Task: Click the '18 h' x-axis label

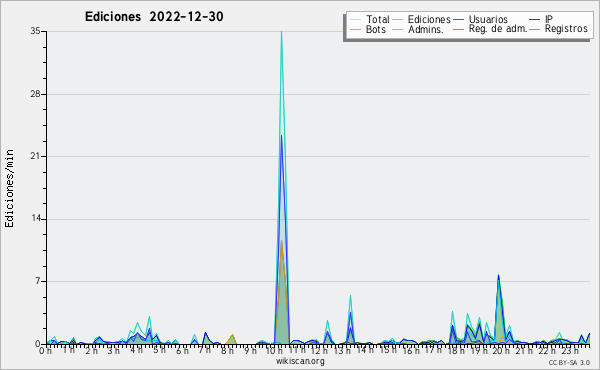Action: coord(456,351)
